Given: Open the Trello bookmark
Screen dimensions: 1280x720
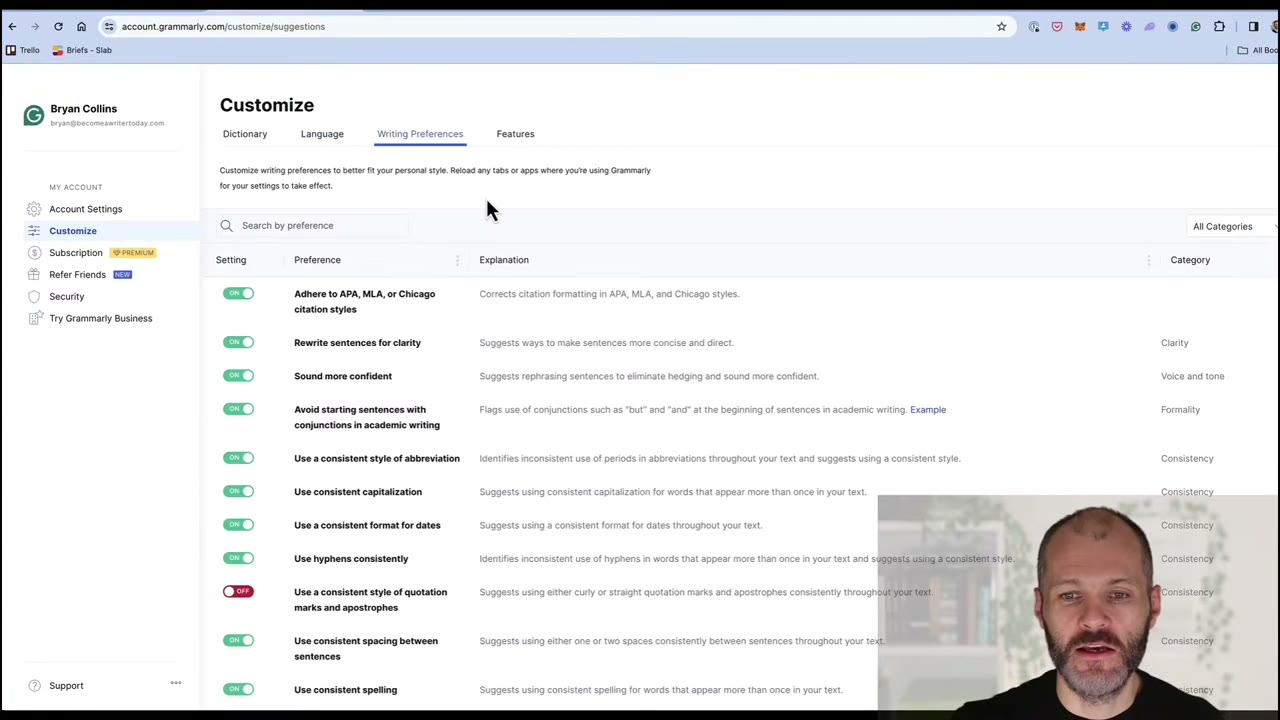Looking at the screenshot, I should point(23,50).
